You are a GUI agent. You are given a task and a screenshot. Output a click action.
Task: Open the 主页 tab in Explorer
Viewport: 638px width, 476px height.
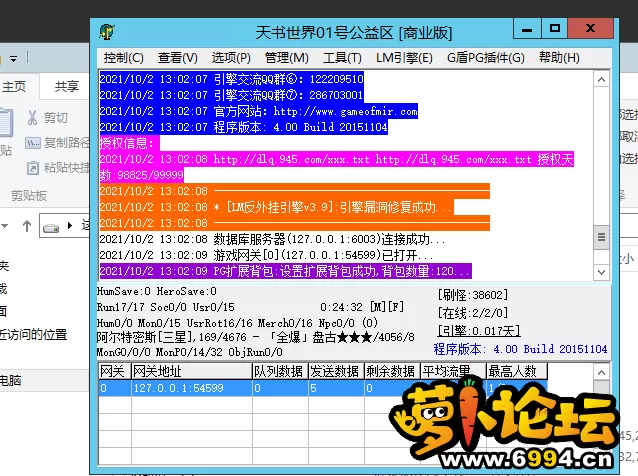[x=14, y=87]
